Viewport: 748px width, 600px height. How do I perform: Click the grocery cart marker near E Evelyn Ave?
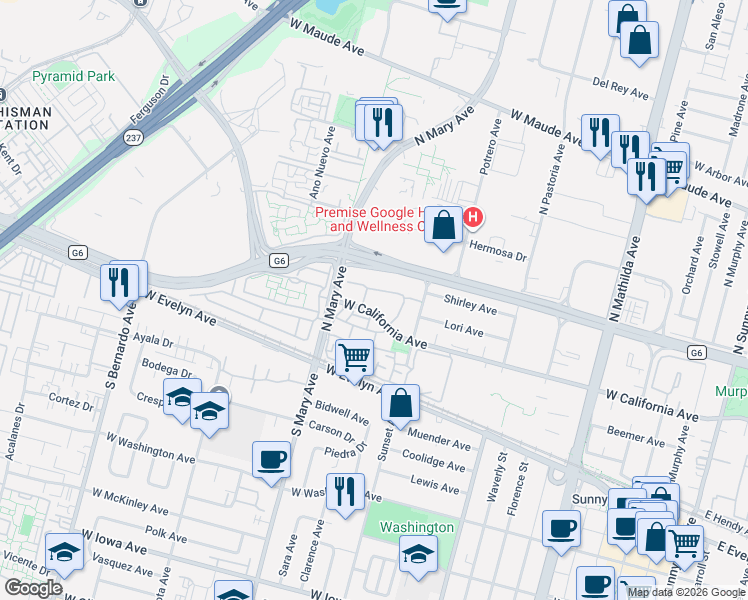[x=684, y=545]
